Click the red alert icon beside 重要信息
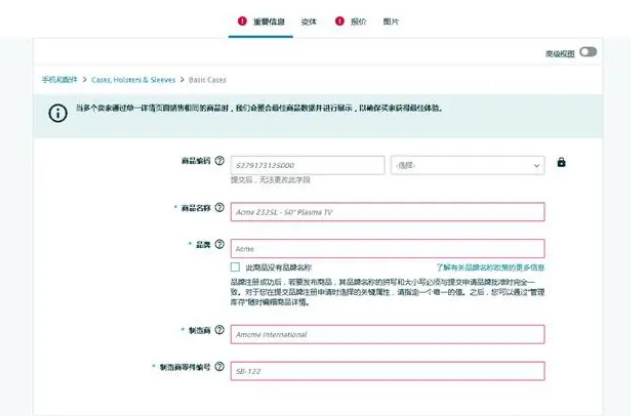The width and height of the screenshot is (631, 416). [x=242, y=21]
